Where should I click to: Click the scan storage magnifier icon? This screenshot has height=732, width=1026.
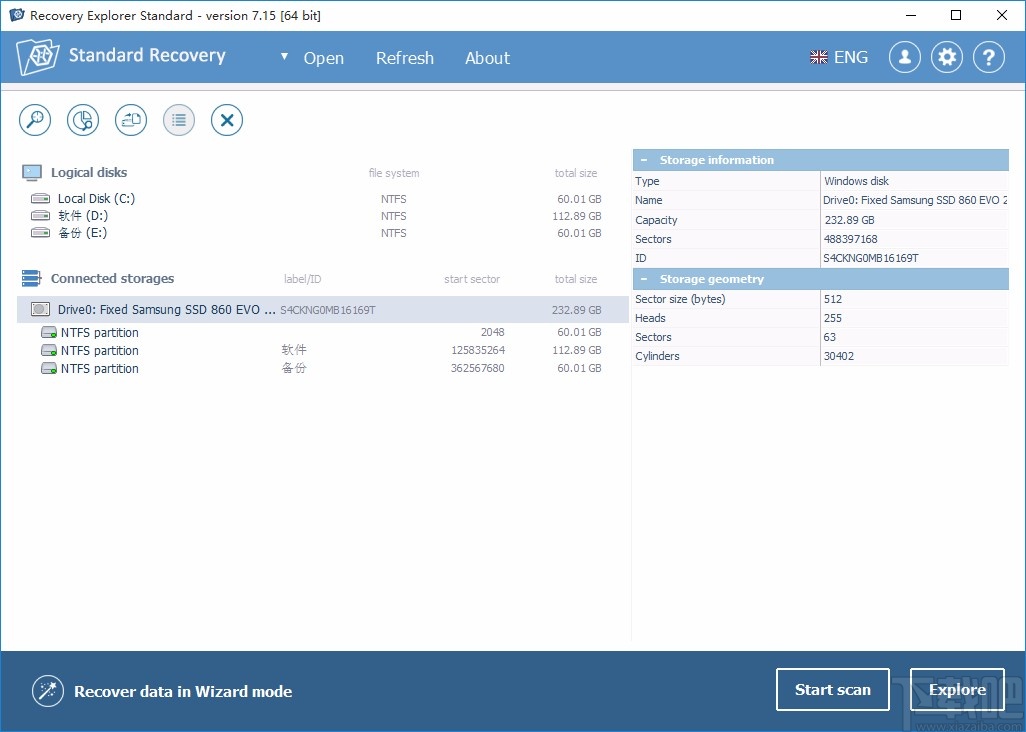[35, 120]
